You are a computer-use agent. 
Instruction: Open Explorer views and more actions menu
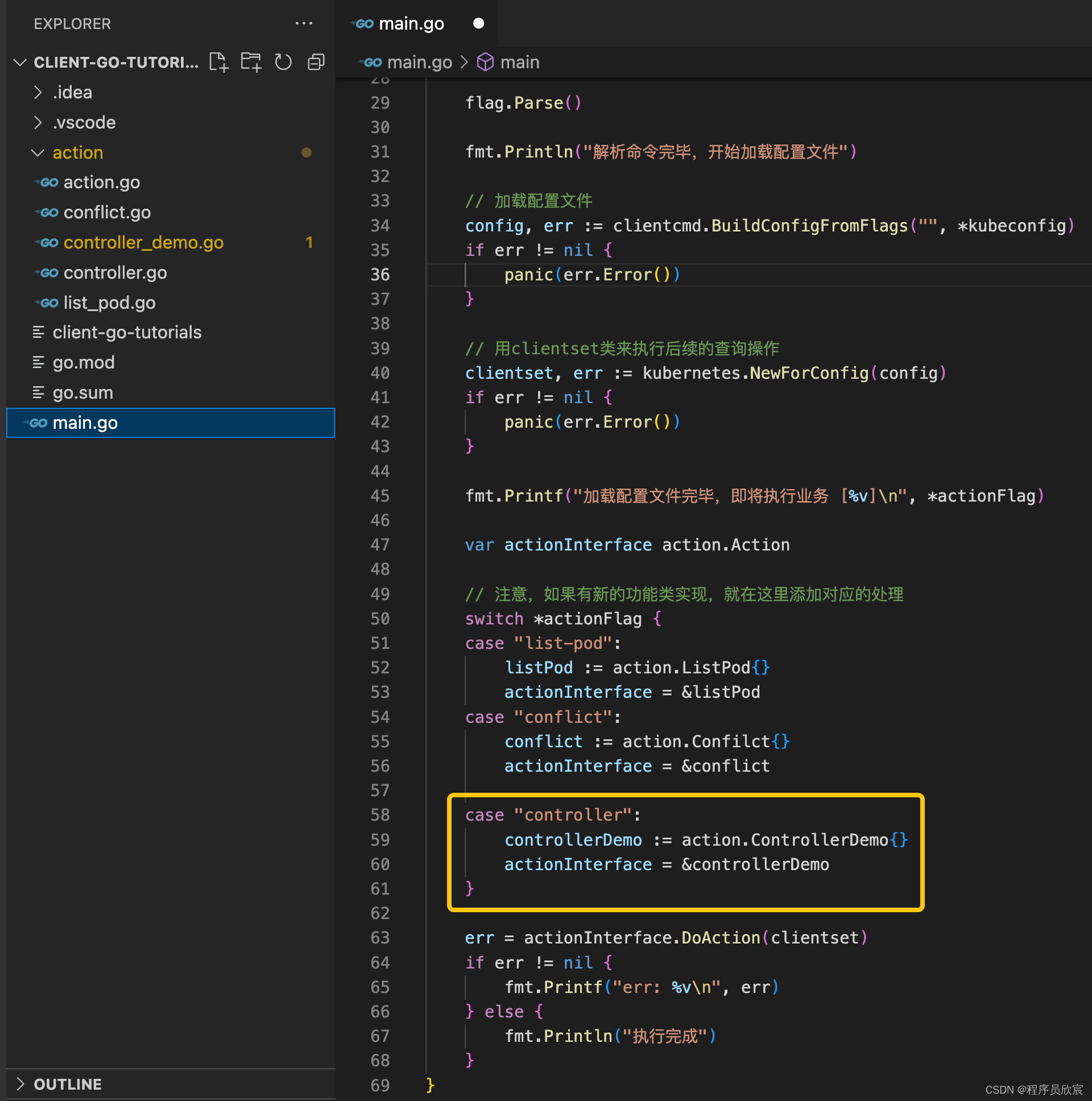304,23
